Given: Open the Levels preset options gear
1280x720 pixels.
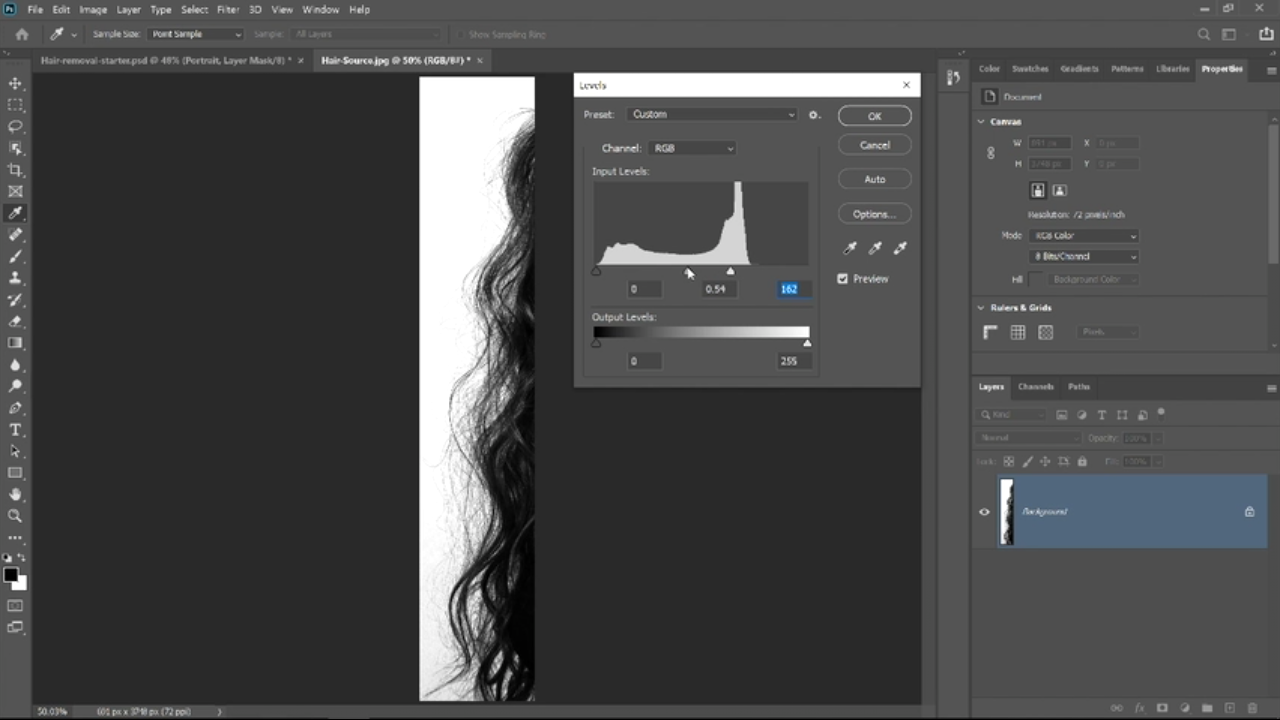Looking at the screenshot, I should 814,115.
